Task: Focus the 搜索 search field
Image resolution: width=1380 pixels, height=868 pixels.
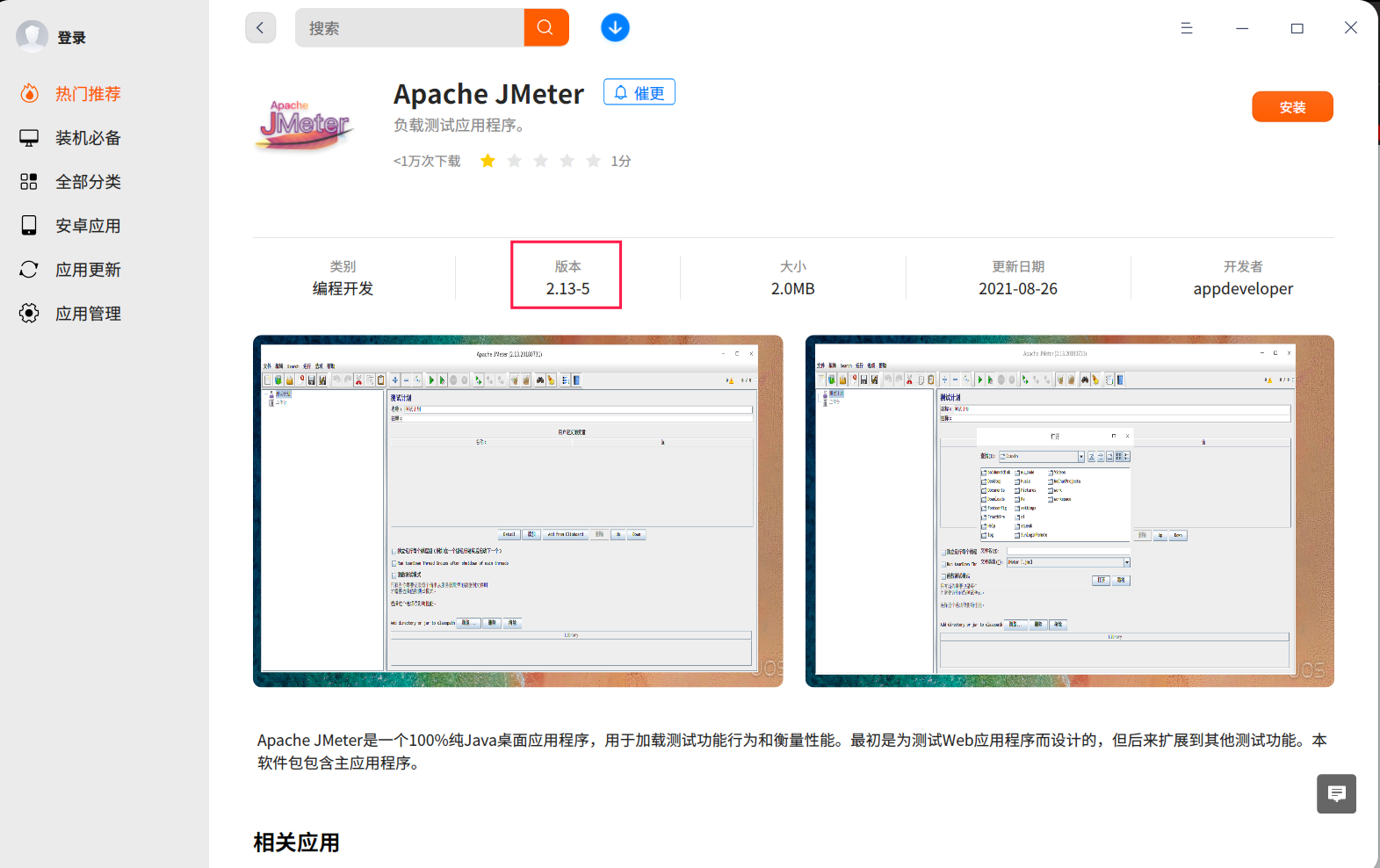Action: point(409,27)
